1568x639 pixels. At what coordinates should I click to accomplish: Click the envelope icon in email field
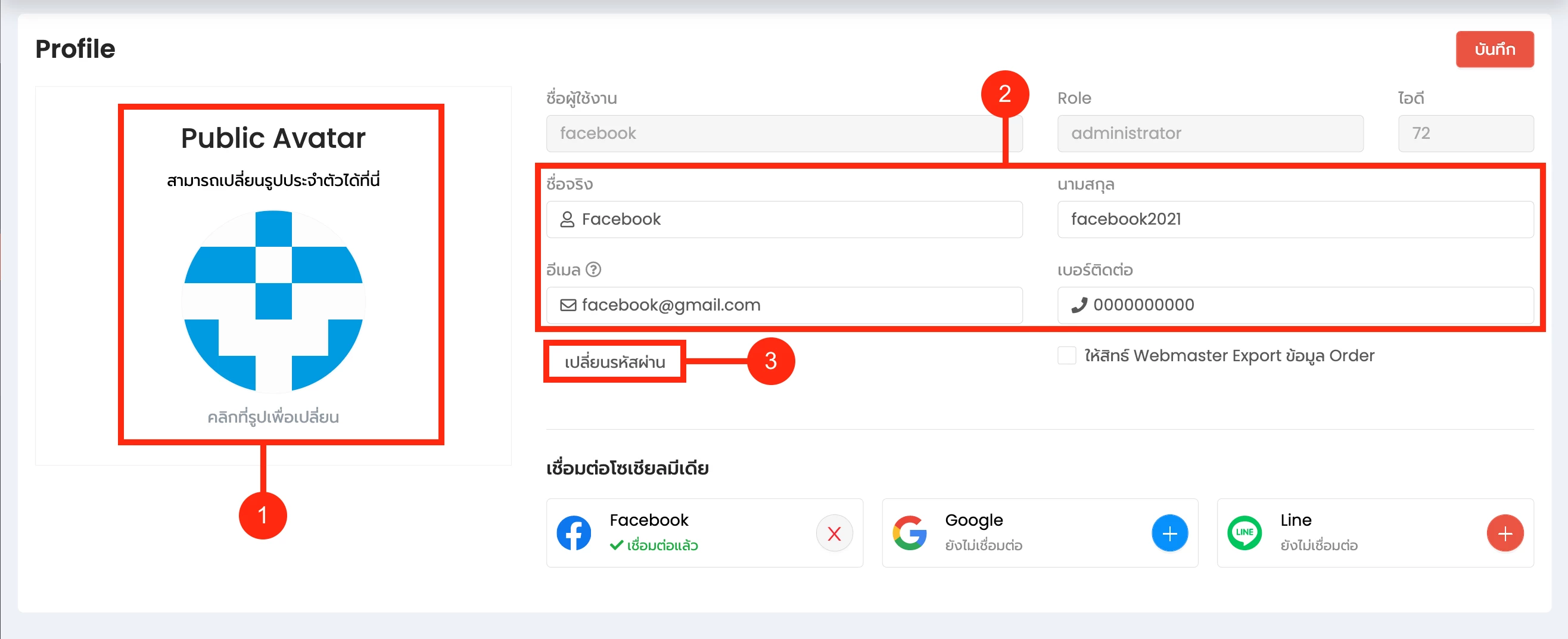[568, 305]
